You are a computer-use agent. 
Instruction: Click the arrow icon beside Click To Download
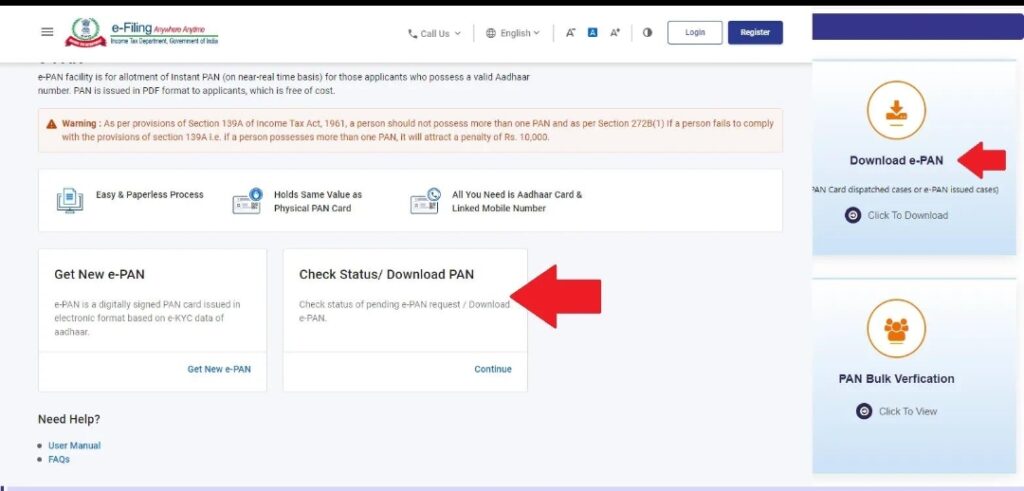click(853, 215)
